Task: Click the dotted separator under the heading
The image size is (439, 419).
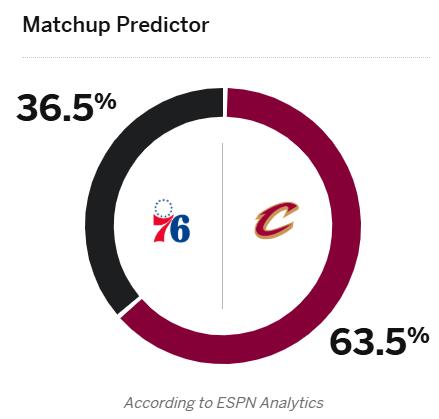Action: point(226,57)
